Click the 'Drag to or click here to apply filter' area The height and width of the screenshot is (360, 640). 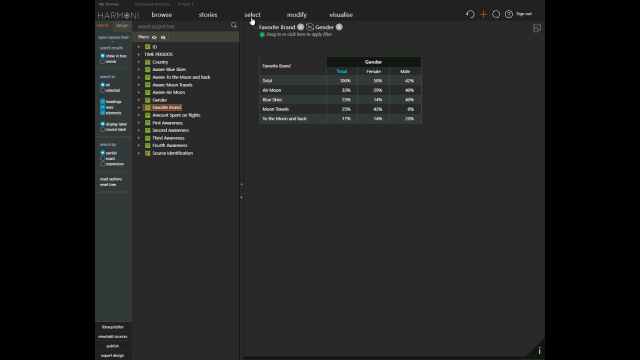[x=299, y=35]
